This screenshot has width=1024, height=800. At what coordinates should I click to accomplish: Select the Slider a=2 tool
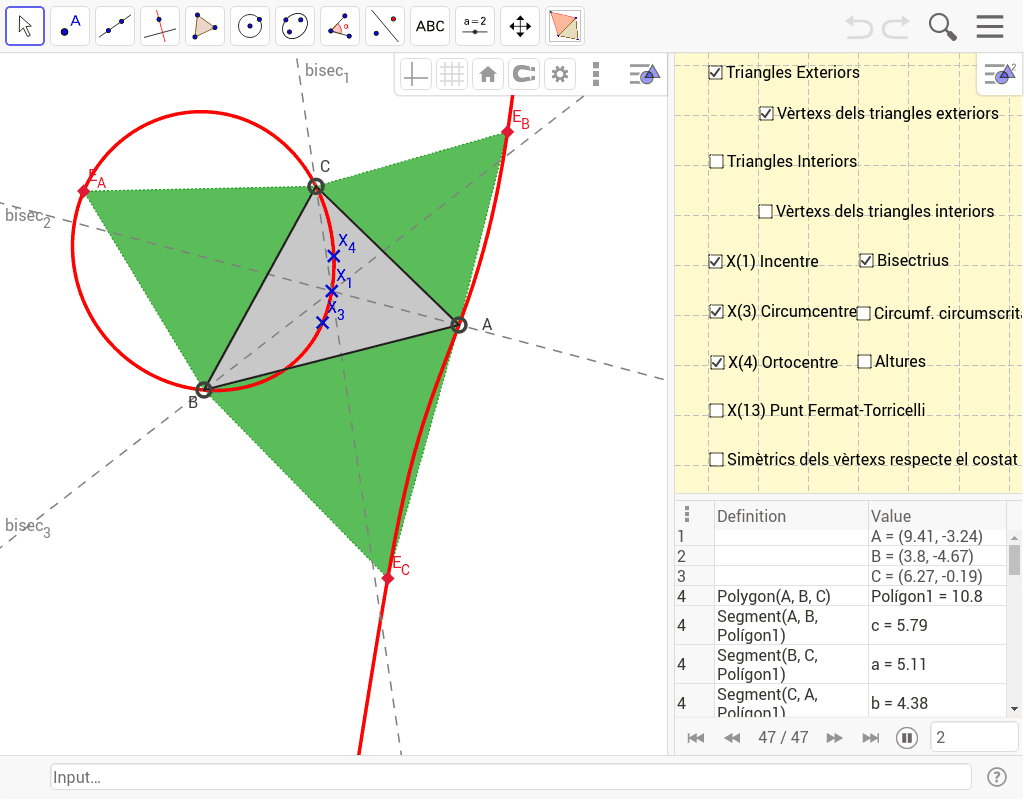click(475, 26)
